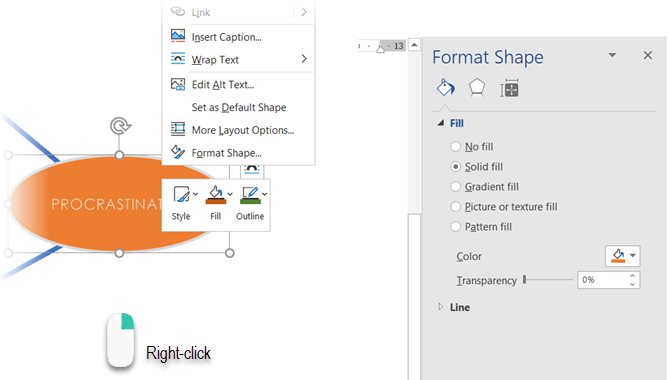Select the Solid fill radio button

point(456,167)
